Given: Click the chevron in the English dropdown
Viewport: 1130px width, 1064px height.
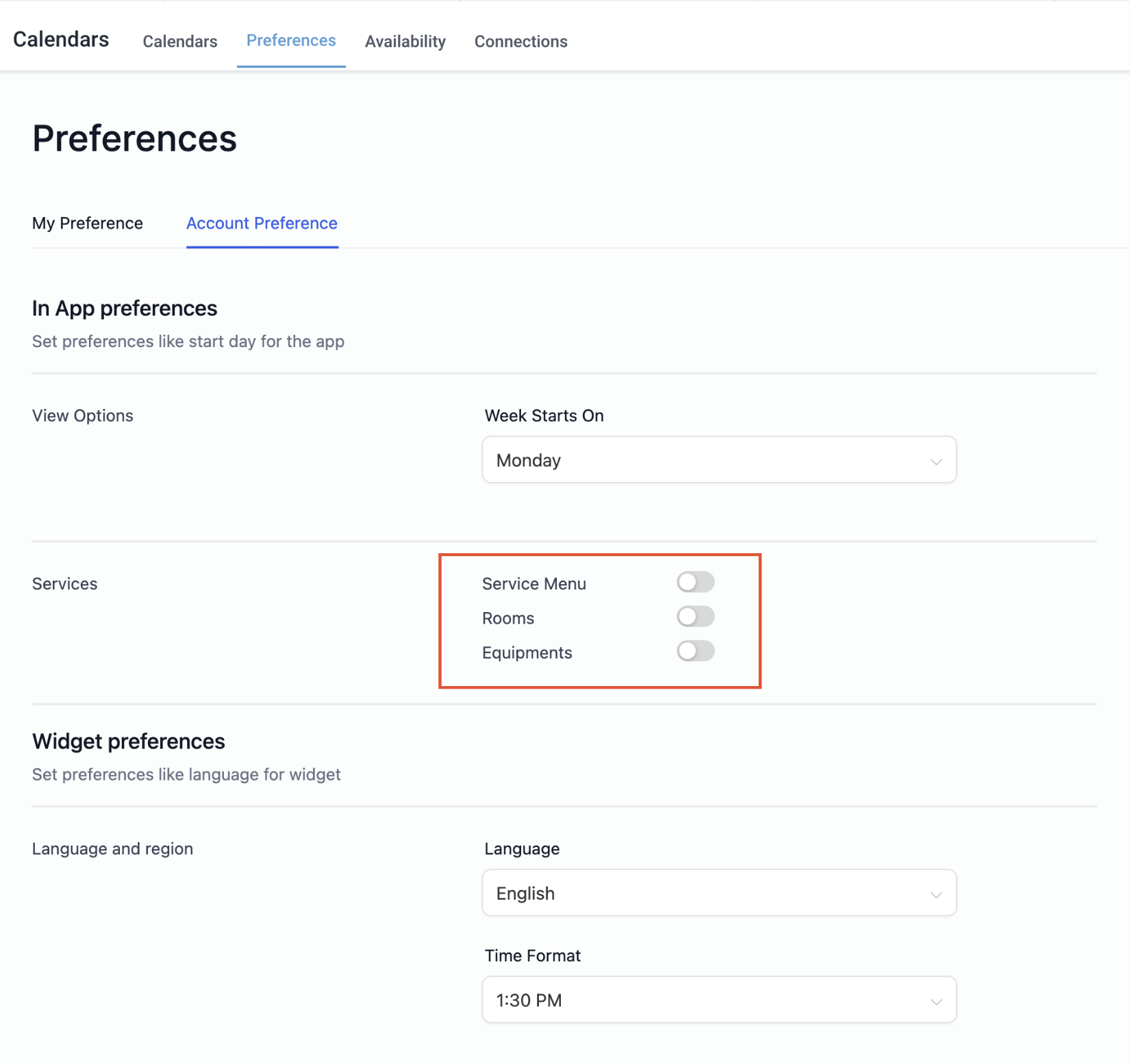Looking at the screenshot, I should point(936,895).
